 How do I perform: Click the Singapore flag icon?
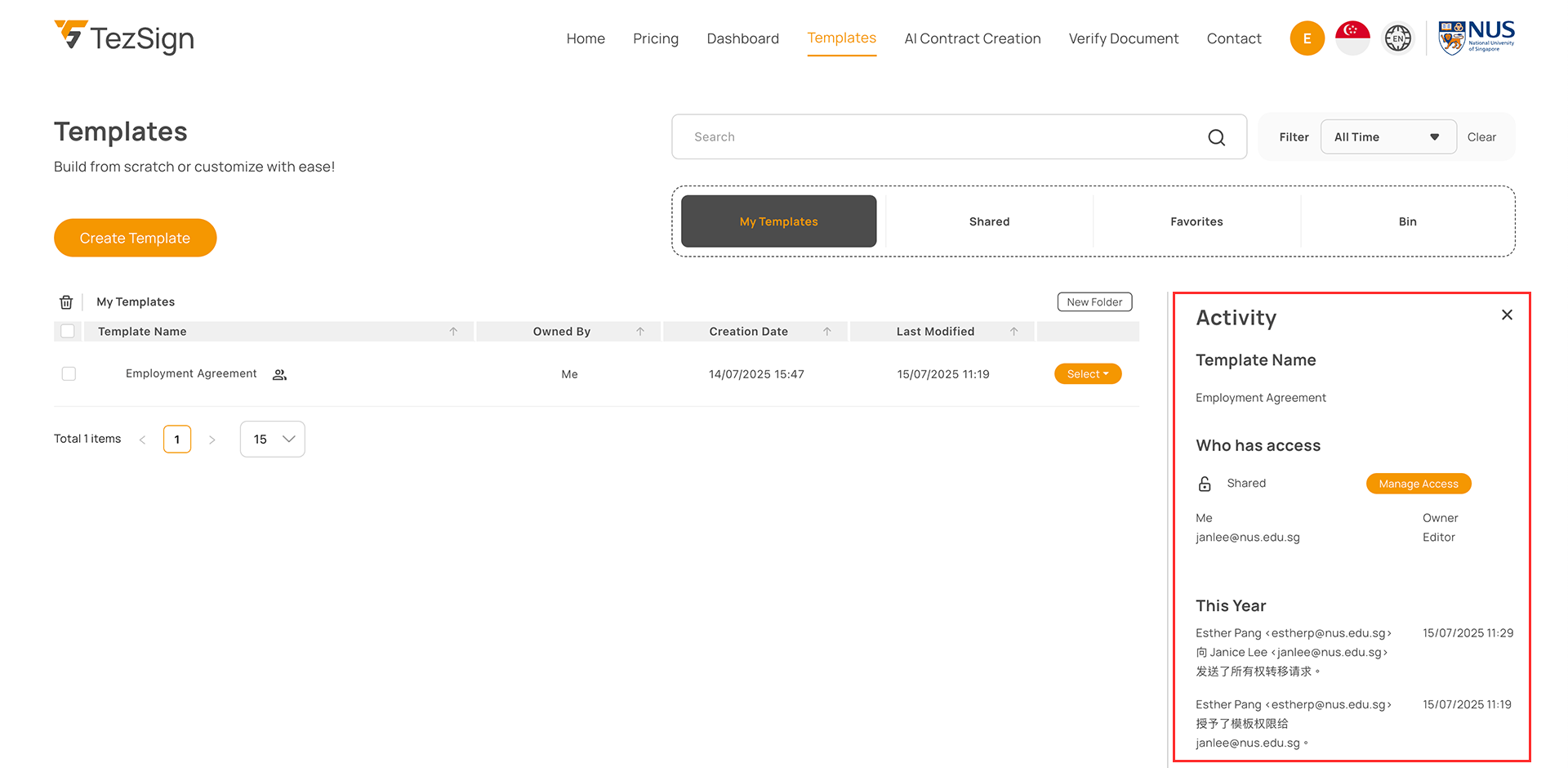click(1352, 38)
